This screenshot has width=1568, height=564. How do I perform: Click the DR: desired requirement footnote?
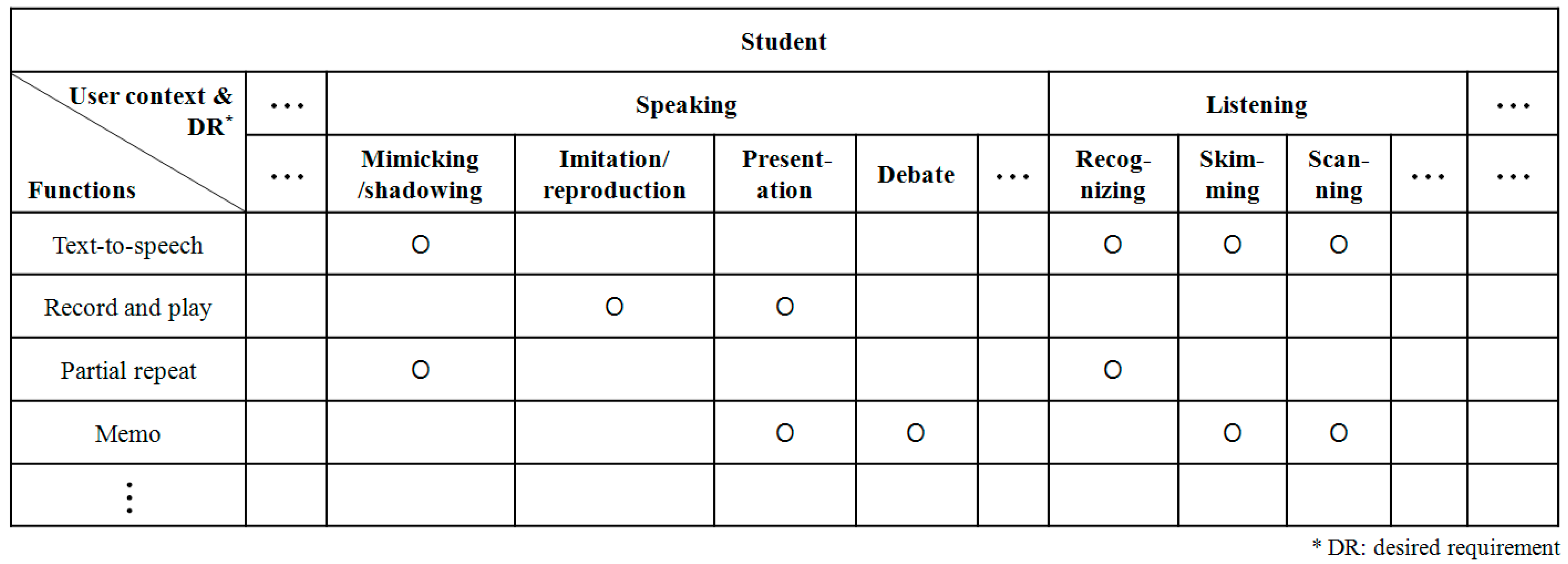pyautogui.click(x=1436, y=548)
